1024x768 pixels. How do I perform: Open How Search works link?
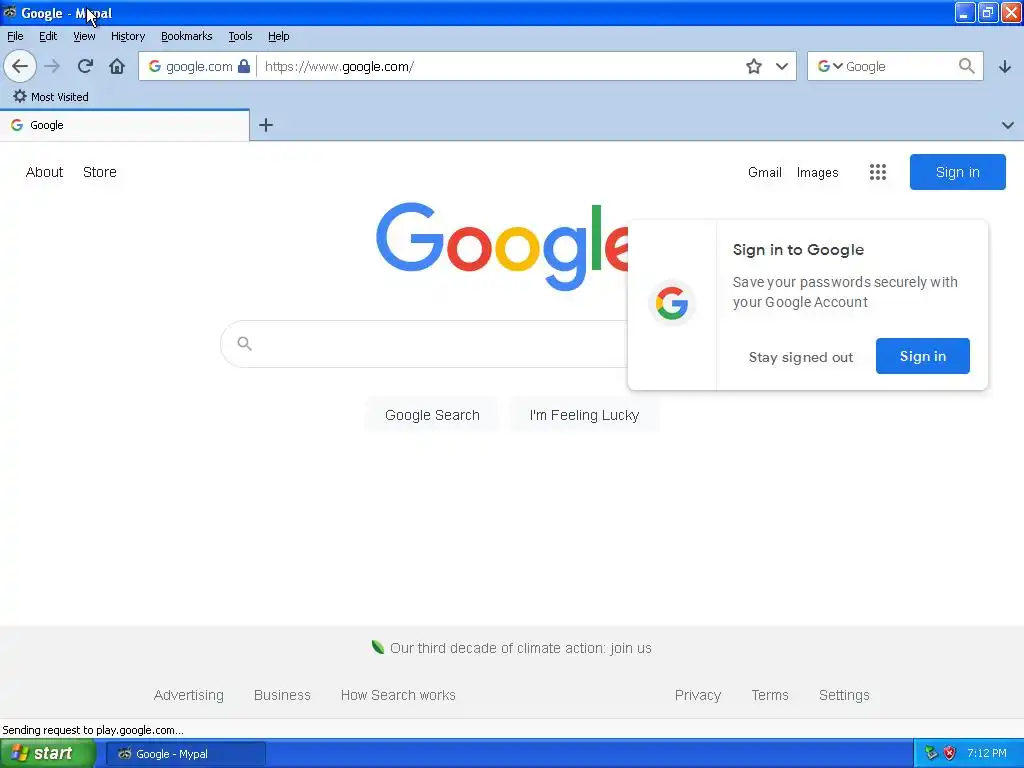[x=398, y=696]
